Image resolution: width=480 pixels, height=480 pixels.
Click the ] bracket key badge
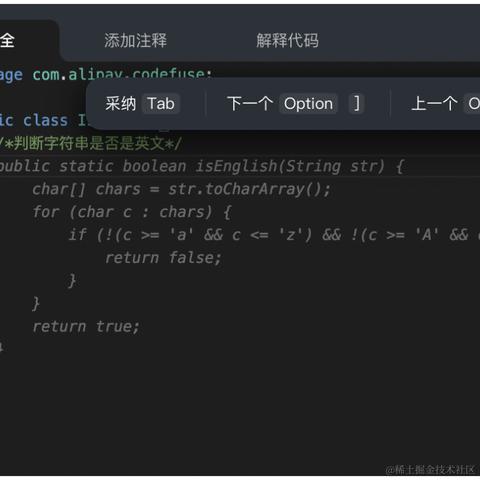pos(357,104)
